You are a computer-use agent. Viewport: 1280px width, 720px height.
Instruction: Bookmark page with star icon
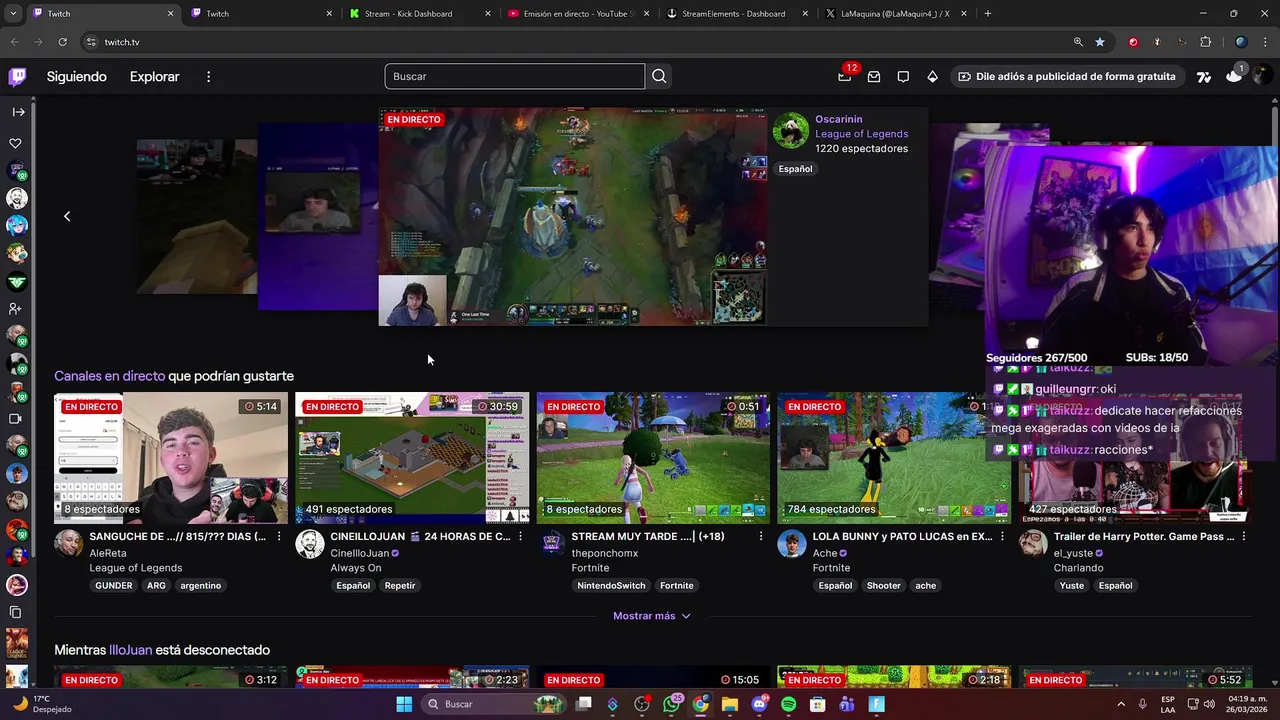(x=1100, y=42)
